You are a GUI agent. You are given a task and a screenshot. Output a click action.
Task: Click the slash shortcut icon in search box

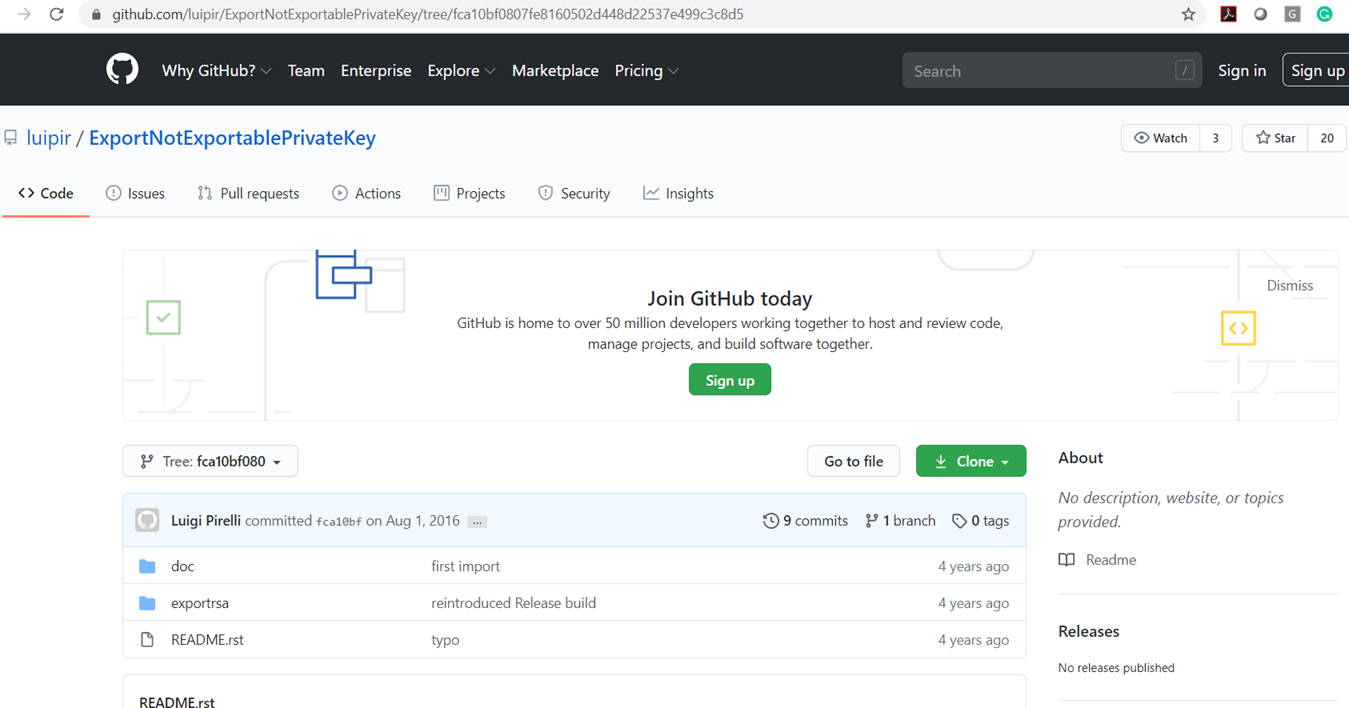coord(1185,71)
